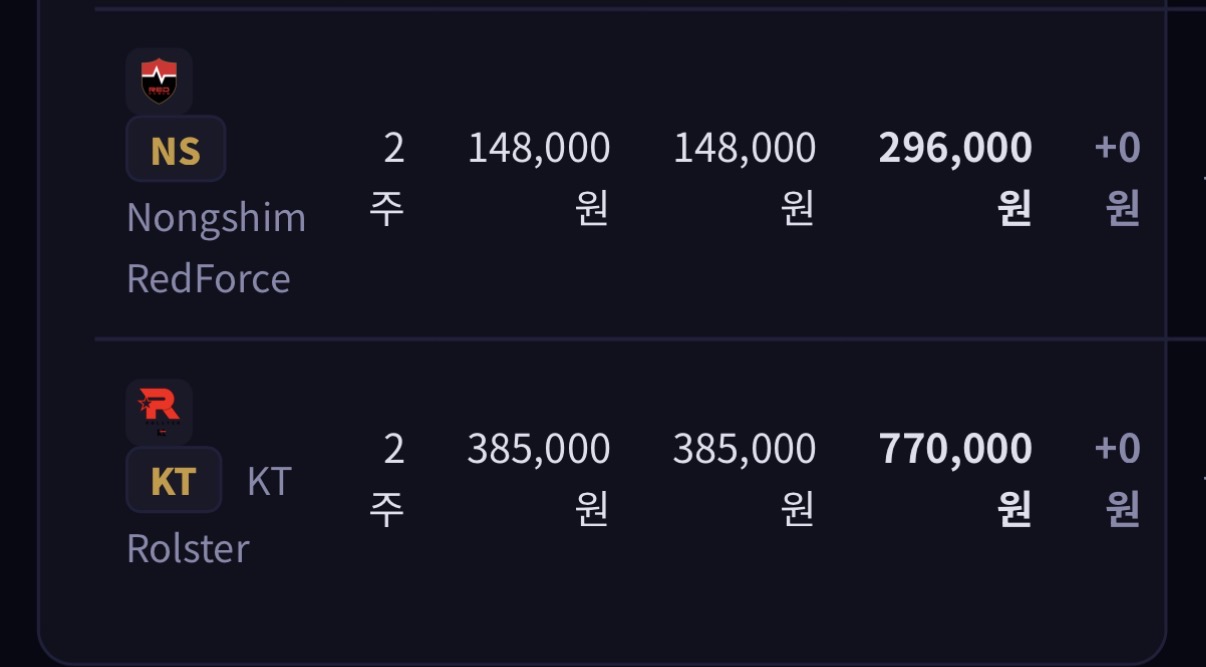Open the Nongshim team name link

coord(216,217)
